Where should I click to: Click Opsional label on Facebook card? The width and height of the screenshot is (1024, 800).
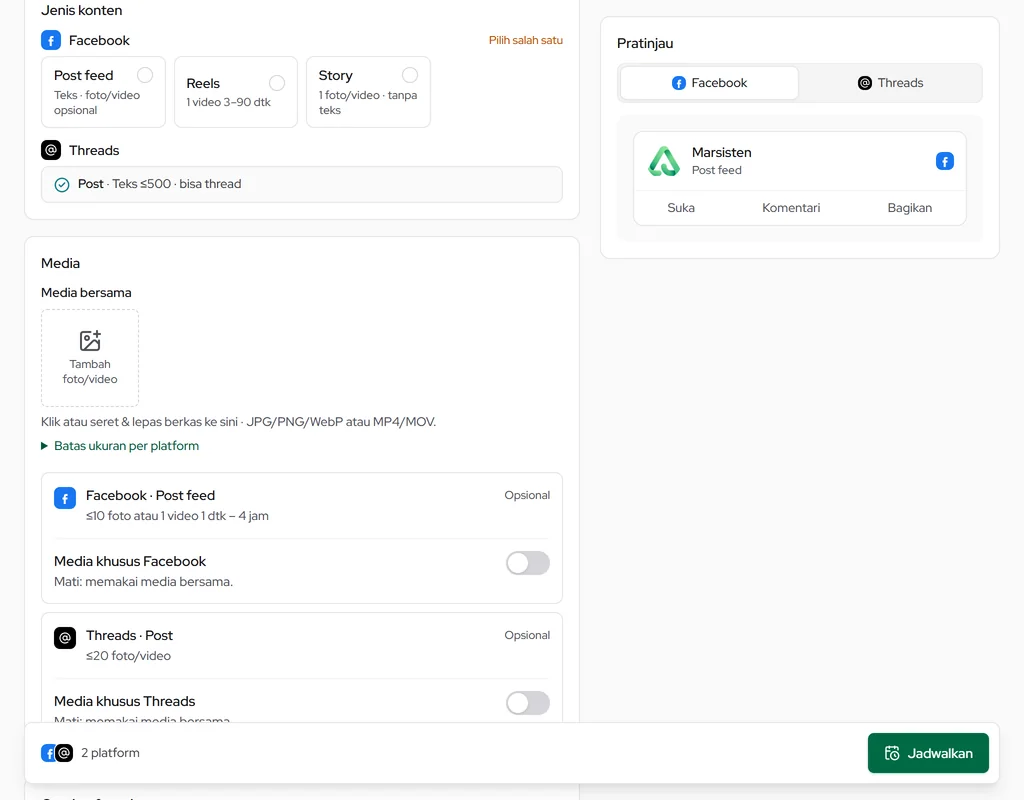click(527, 495)
